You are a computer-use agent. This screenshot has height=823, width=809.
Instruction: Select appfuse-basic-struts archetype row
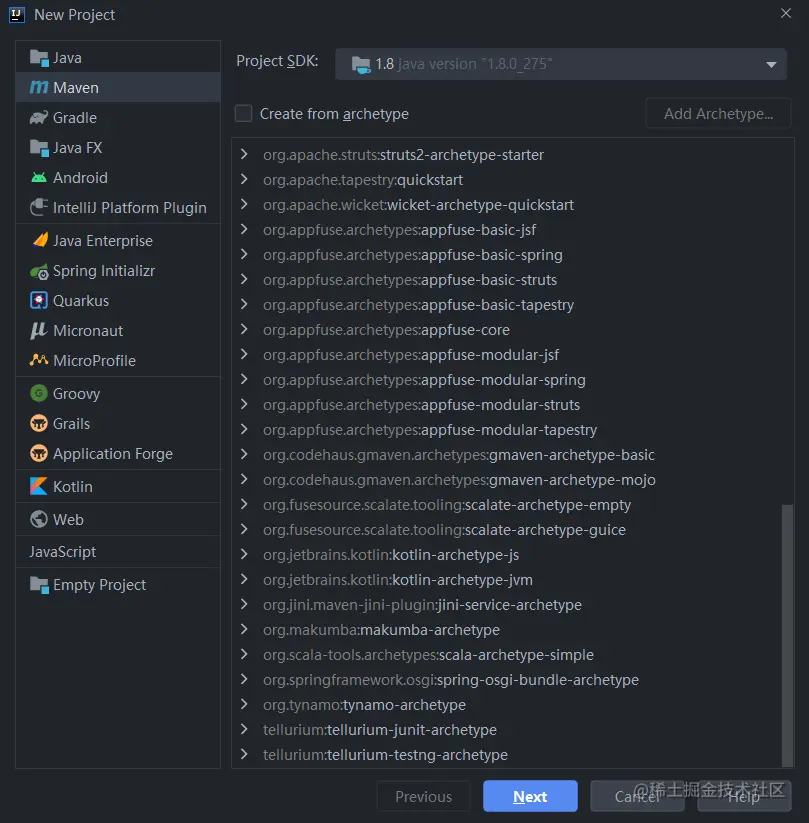coord(512,280)
